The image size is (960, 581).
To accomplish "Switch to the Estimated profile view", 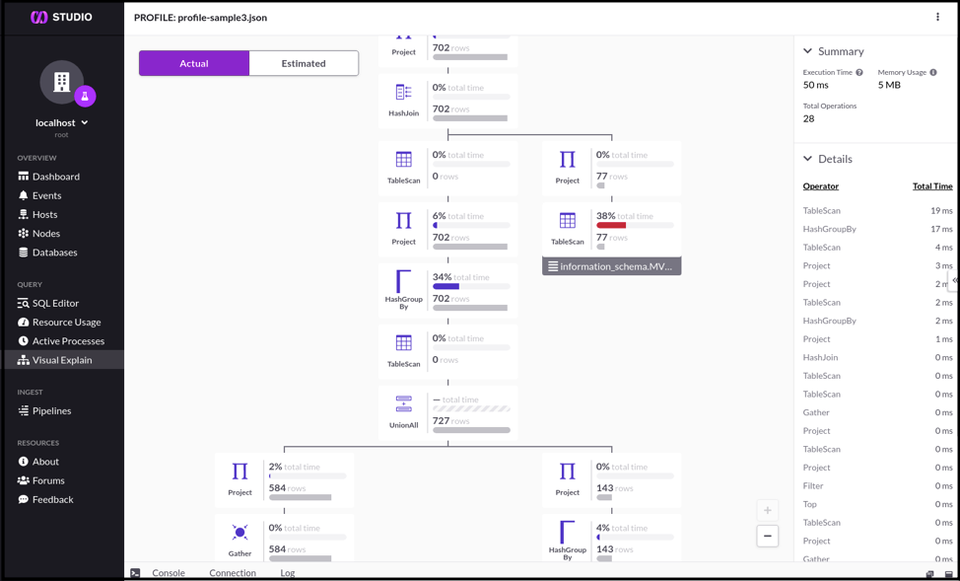I will (x=303, y=62).
